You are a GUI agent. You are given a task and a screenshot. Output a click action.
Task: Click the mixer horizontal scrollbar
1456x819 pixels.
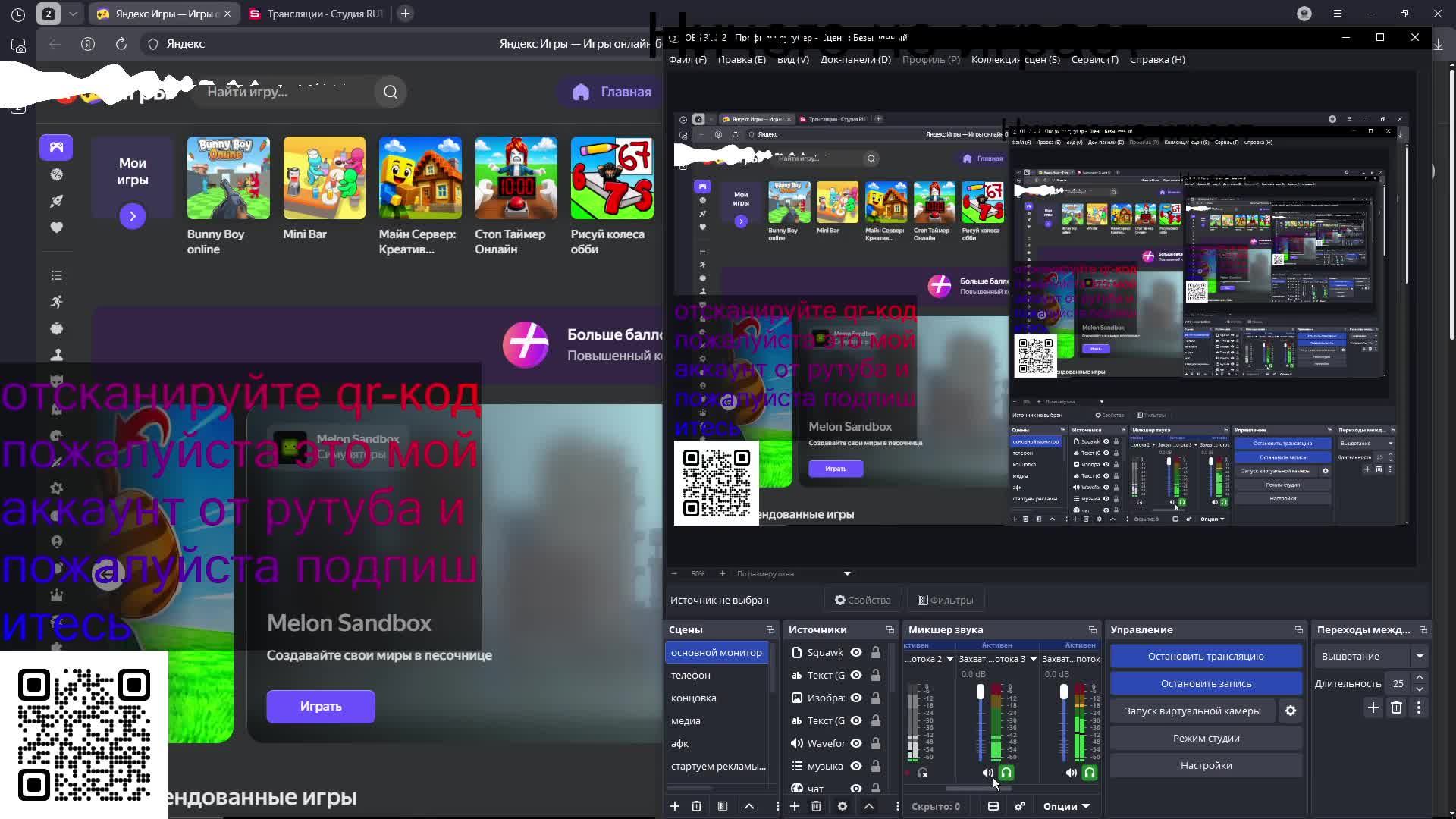tap(978, 789)
